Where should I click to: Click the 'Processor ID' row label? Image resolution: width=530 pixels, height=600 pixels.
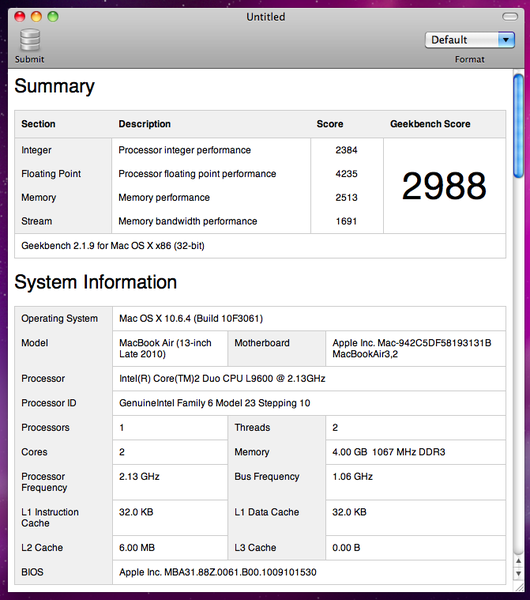(49, 403)
